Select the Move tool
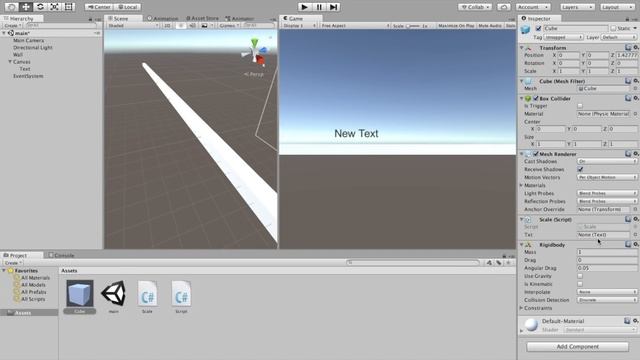This screenshot has height=360, width=640. (26, 7)
